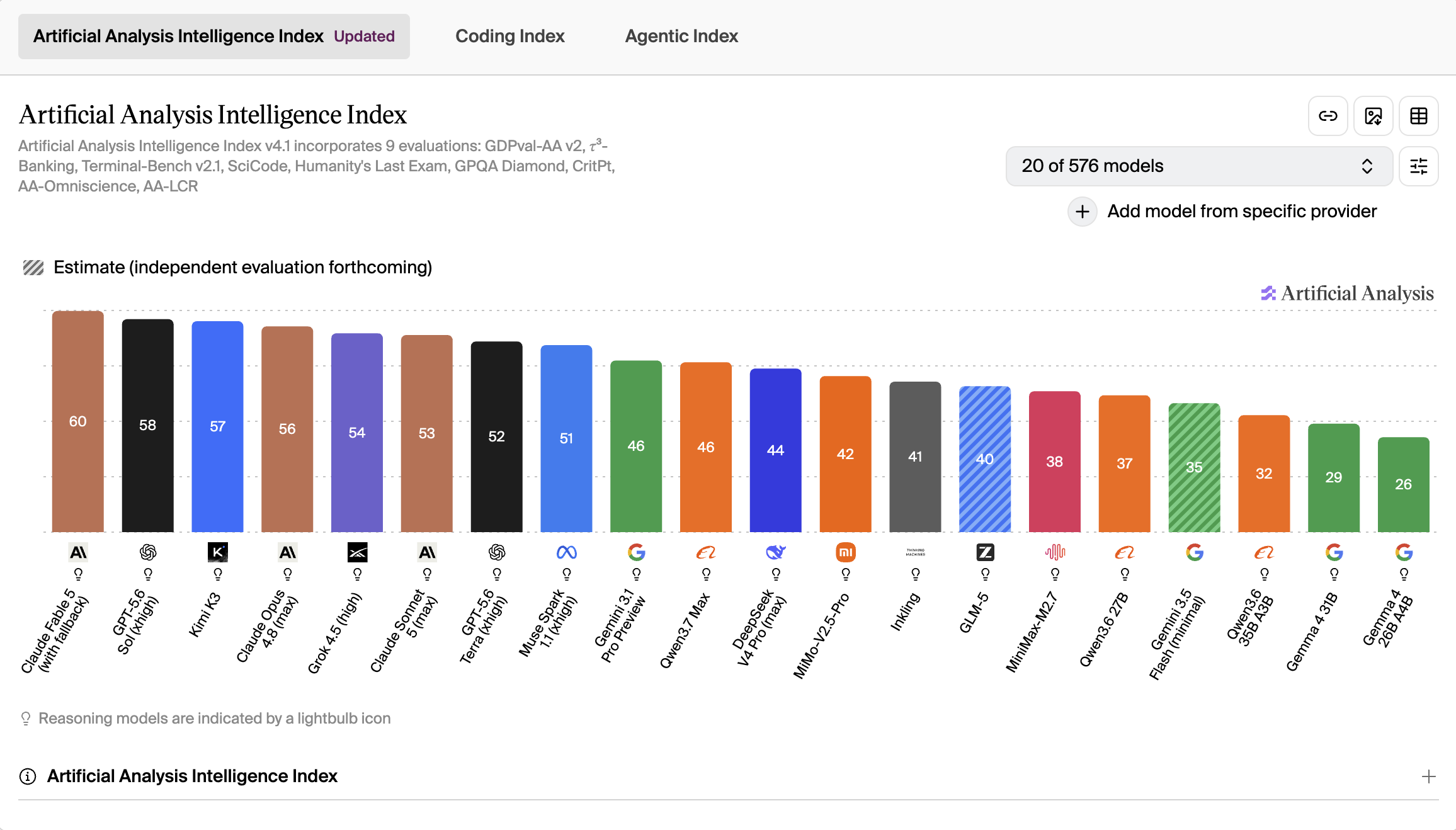The width and height of the screenshot is (1456, 830).
Task: Click the 'GPT-5.6 Terra (xhigh)' axis label
Action: [482, 627]
